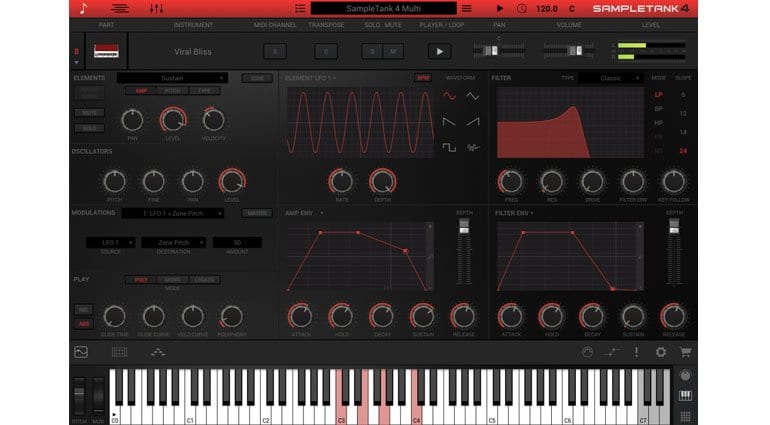This screenshot has height=425, width=770.
Task: Select HP filter mode
Action: 659,123
